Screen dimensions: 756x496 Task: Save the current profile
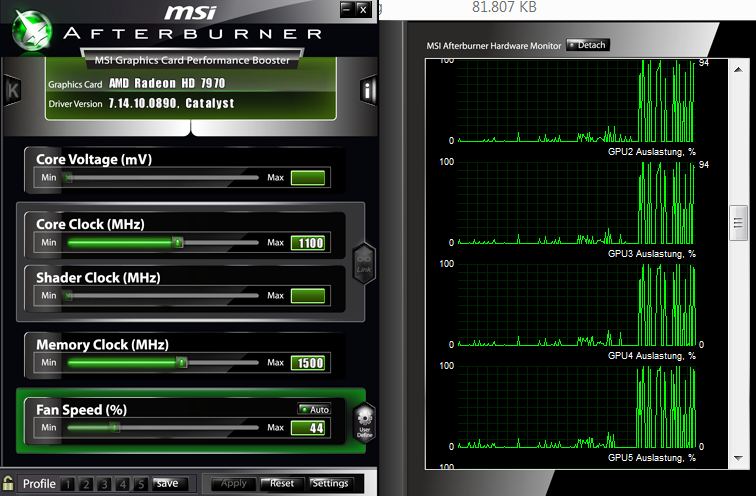pyautogui.click(x=167, y=483)
